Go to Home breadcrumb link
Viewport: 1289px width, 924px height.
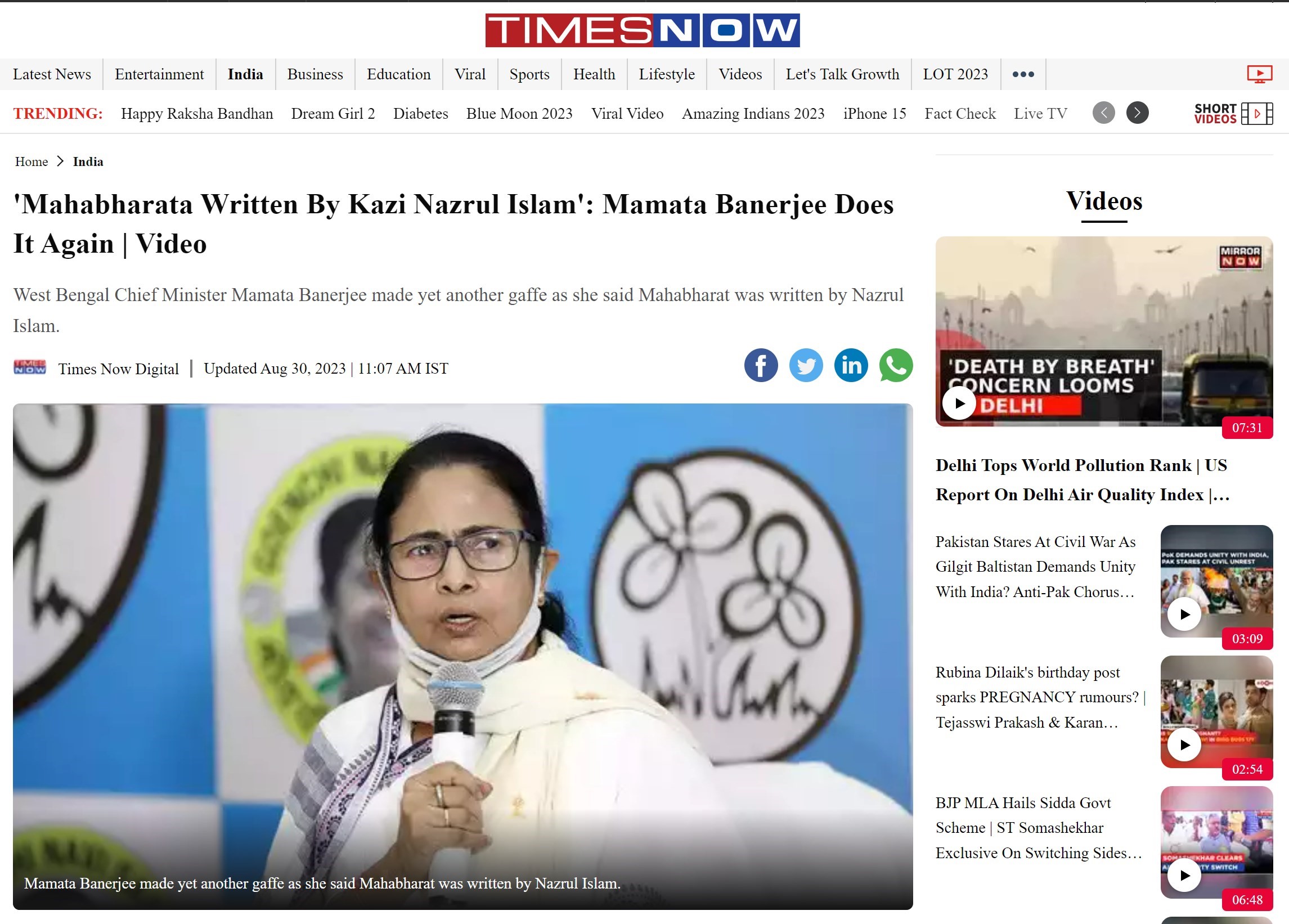pyautogui.click(x=32, y=162)
